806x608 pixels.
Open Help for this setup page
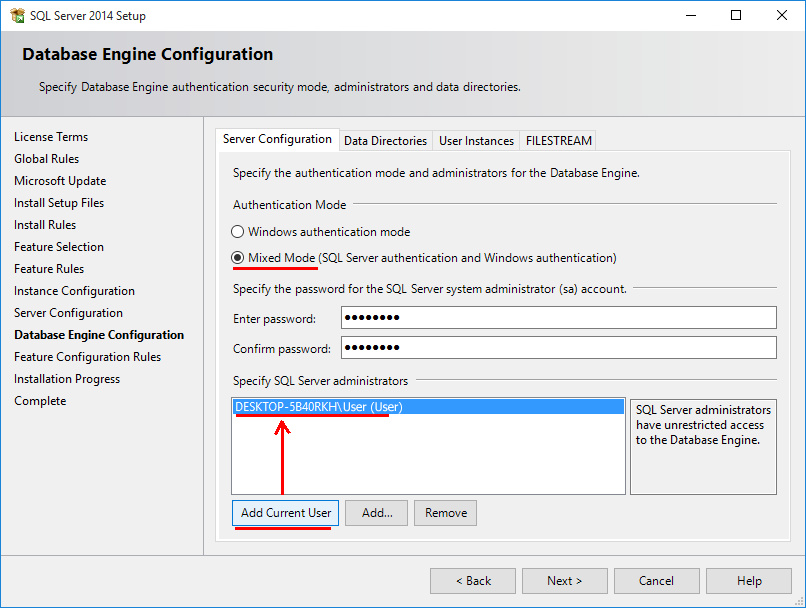pyautogui.click(x=749, y=581)
